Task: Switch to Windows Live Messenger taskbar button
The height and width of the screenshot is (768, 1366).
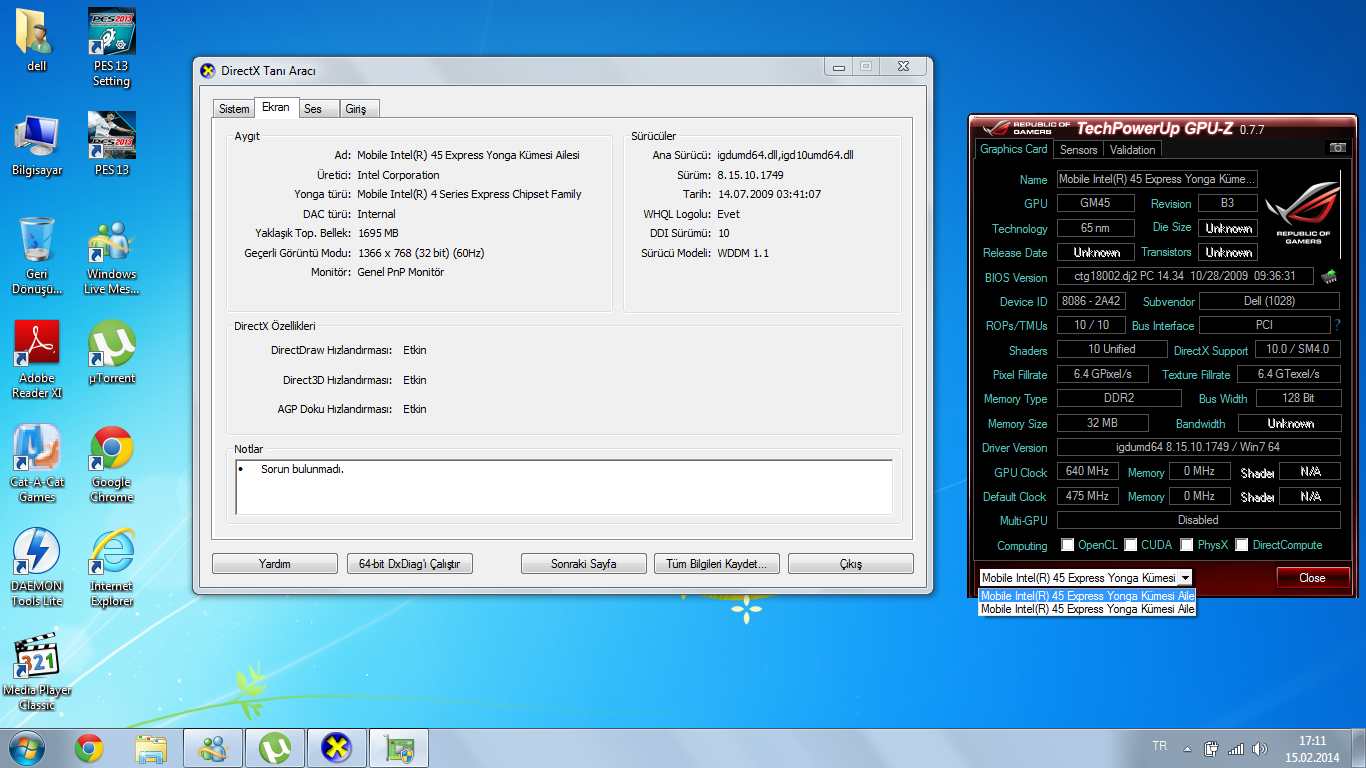Action: [213, 748]
